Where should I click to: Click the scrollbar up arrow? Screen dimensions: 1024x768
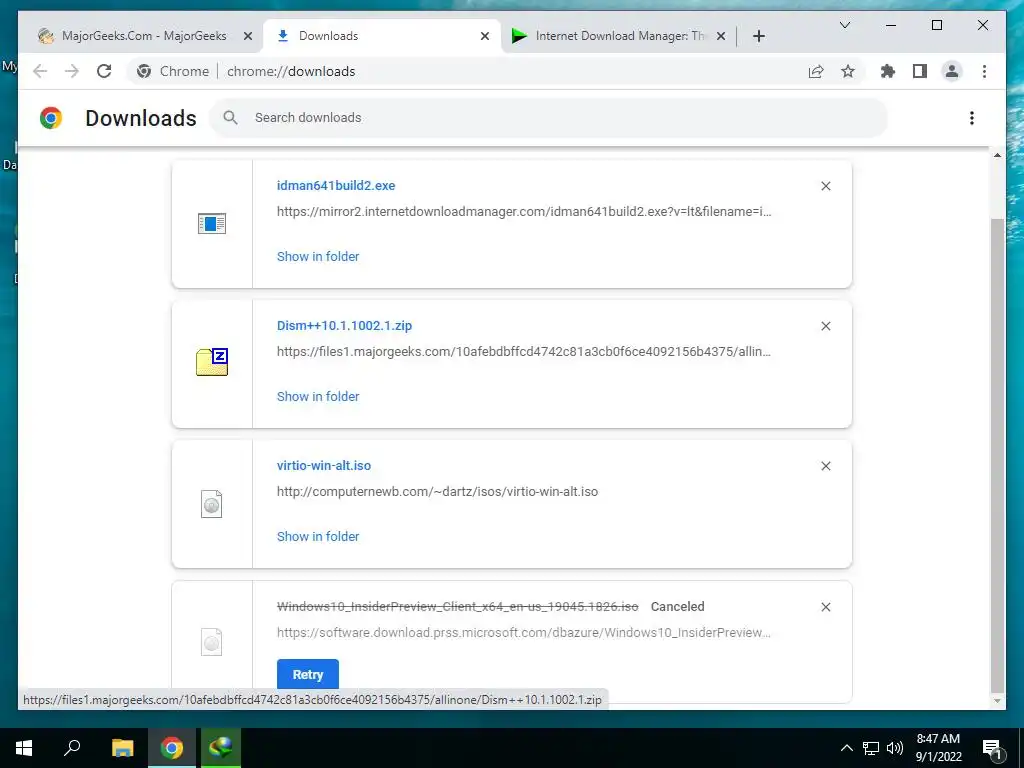point(997,155)
